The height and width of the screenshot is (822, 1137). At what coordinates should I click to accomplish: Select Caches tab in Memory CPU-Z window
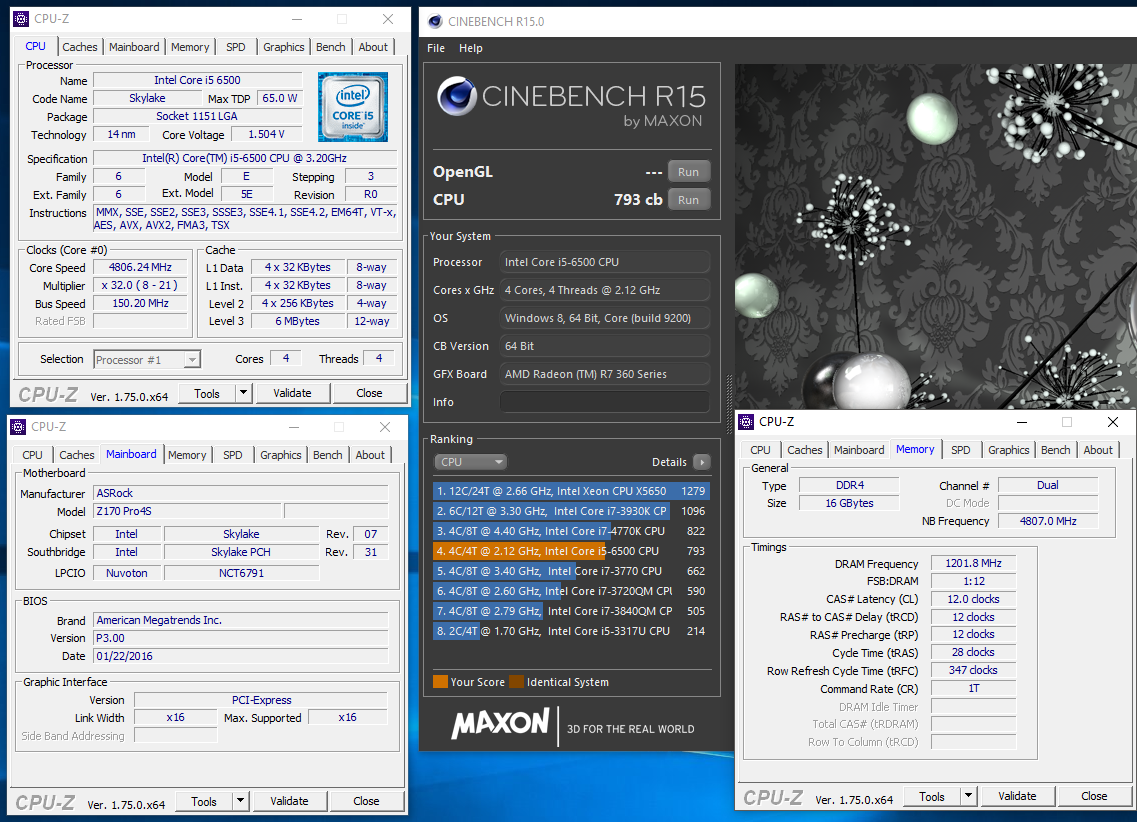tap(805, 450)
